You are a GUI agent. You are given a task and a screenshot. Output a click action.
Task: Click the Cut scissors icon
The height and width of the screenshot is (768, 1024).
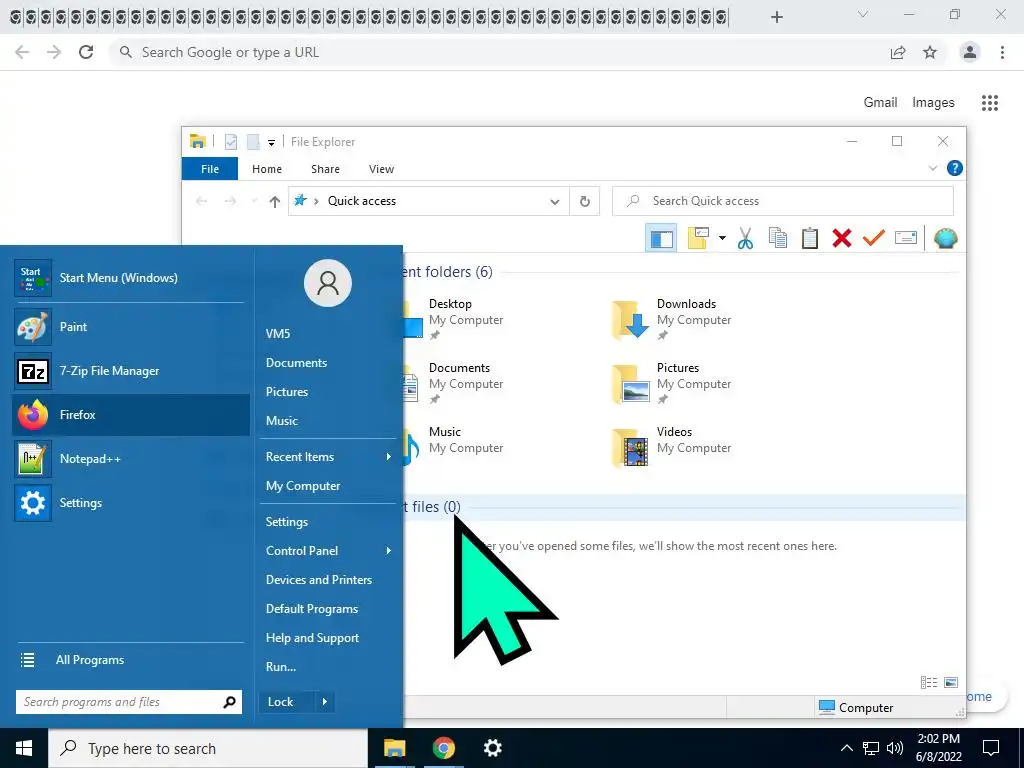pyautogui.click(x=745, y=238)
